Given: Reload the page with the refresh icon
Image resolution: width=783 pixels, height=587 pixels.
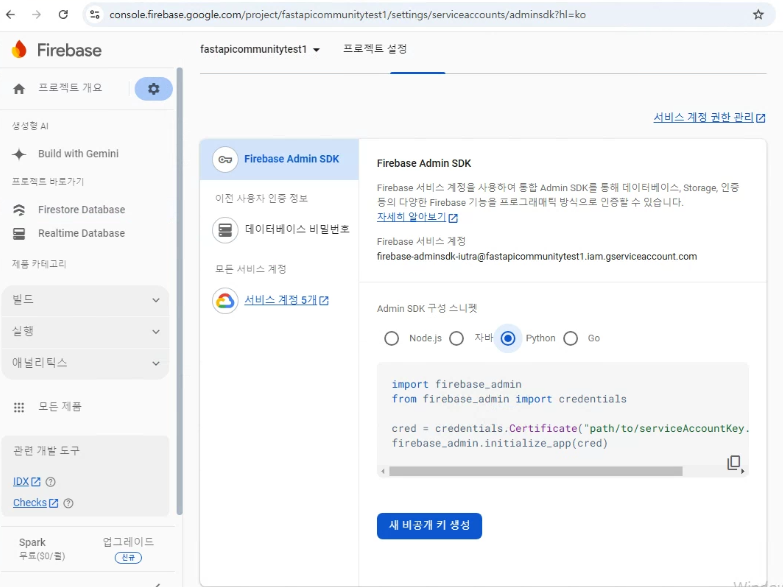Looking at the screenshot, I should [x=63, y=14].
